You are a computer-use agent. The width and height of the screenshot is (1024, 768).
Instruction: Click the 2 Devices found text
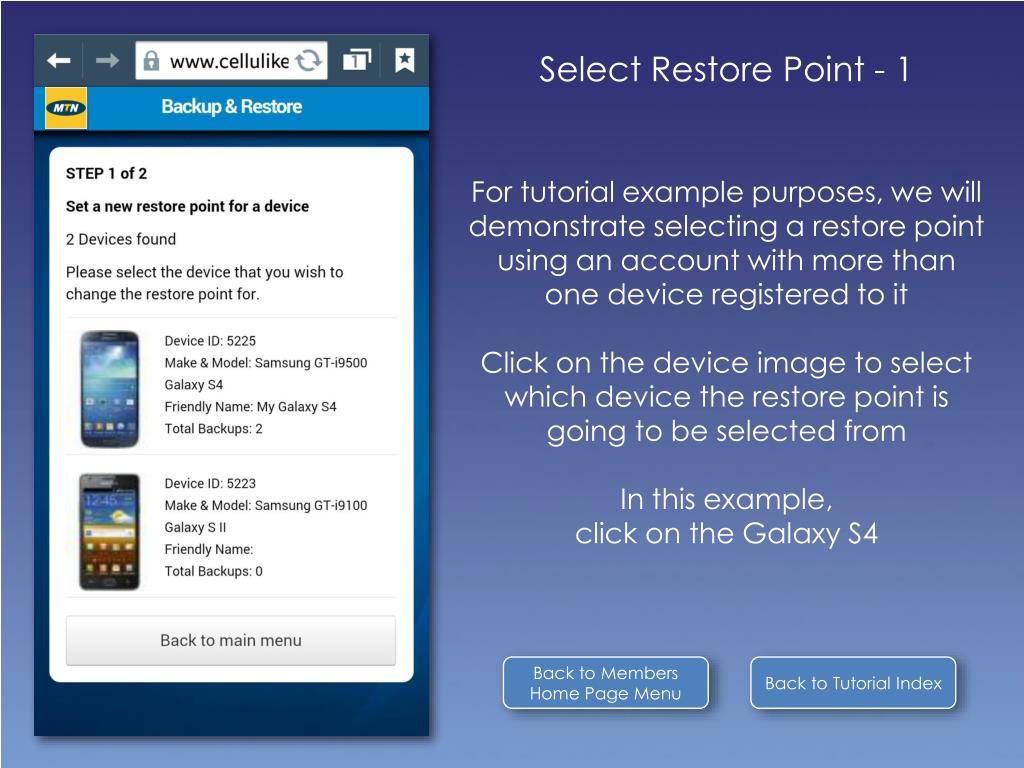(121, 239)
